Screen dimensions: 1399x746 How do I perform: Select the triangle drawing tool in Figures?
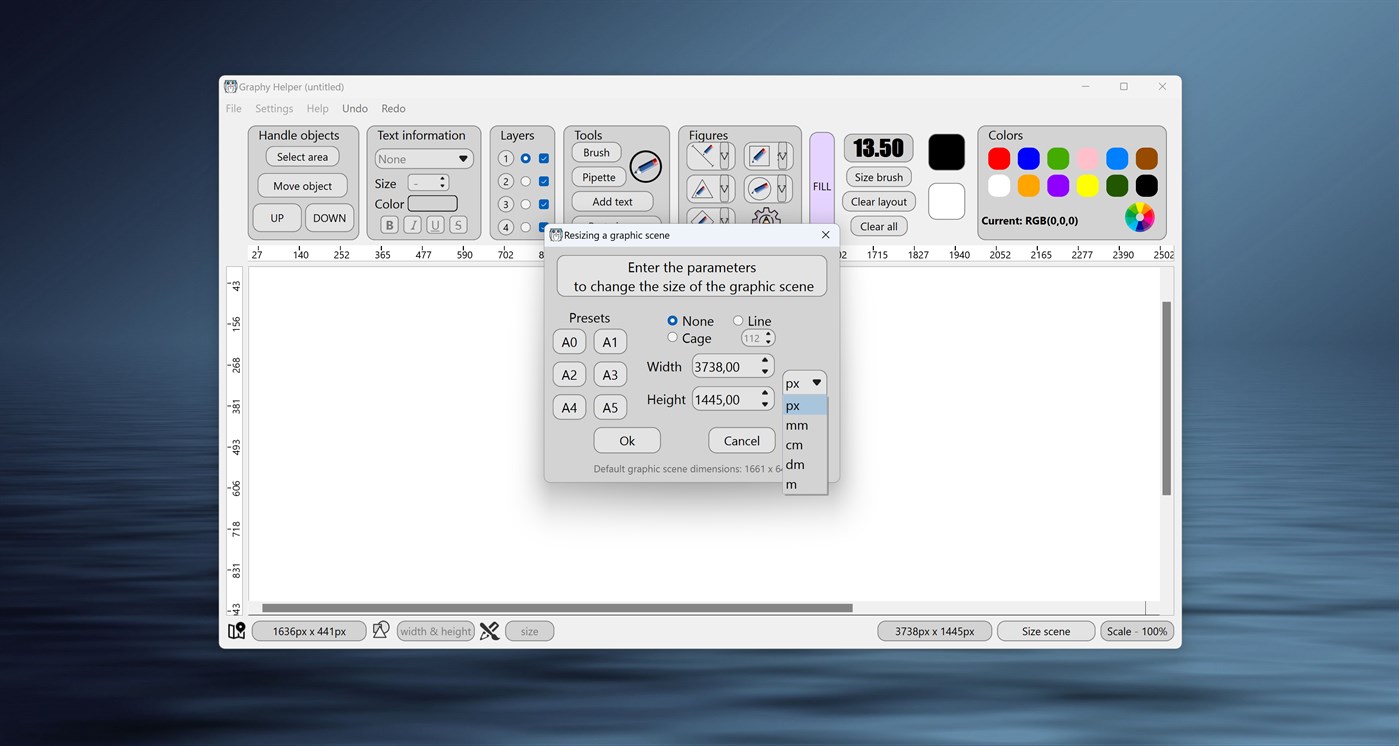click(x=700, y=188)
